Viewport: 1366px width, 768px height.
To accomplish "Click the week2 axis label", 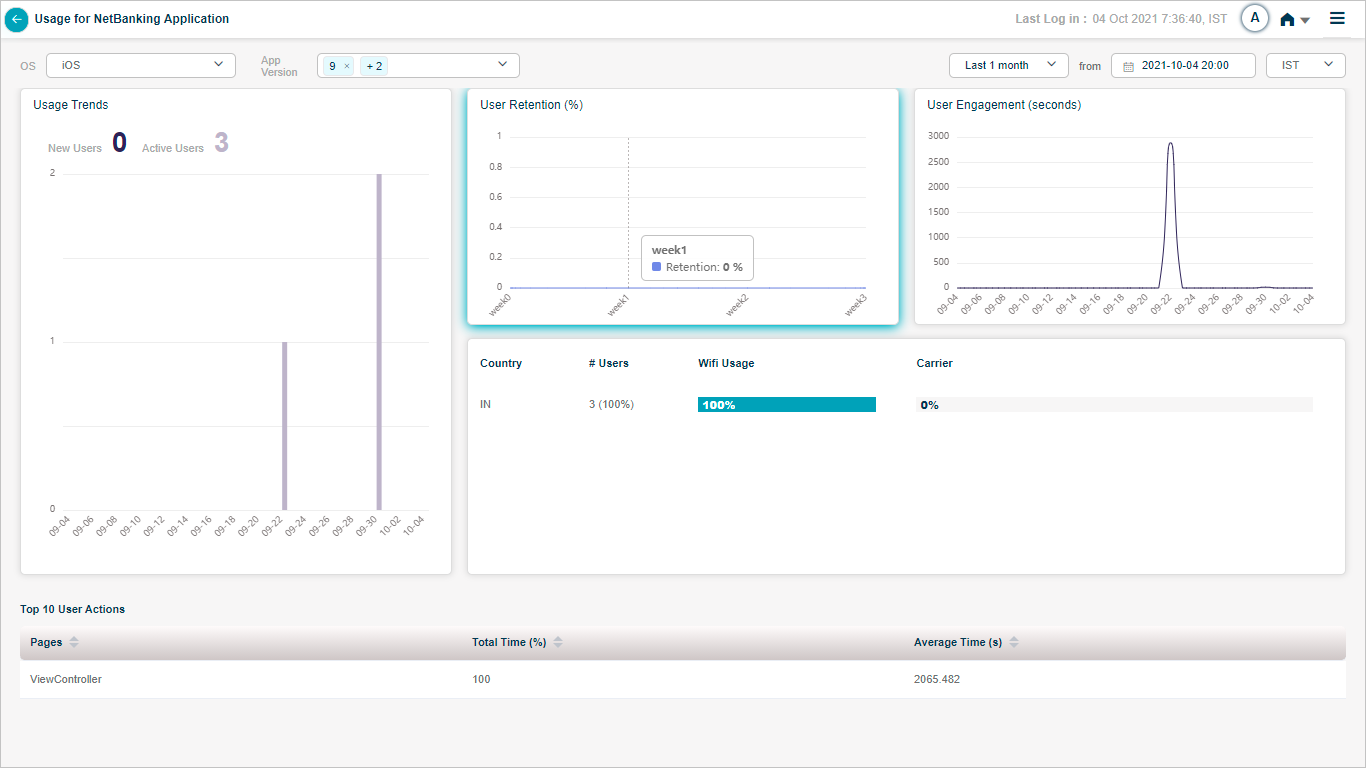I will click(x=737, y=305).
